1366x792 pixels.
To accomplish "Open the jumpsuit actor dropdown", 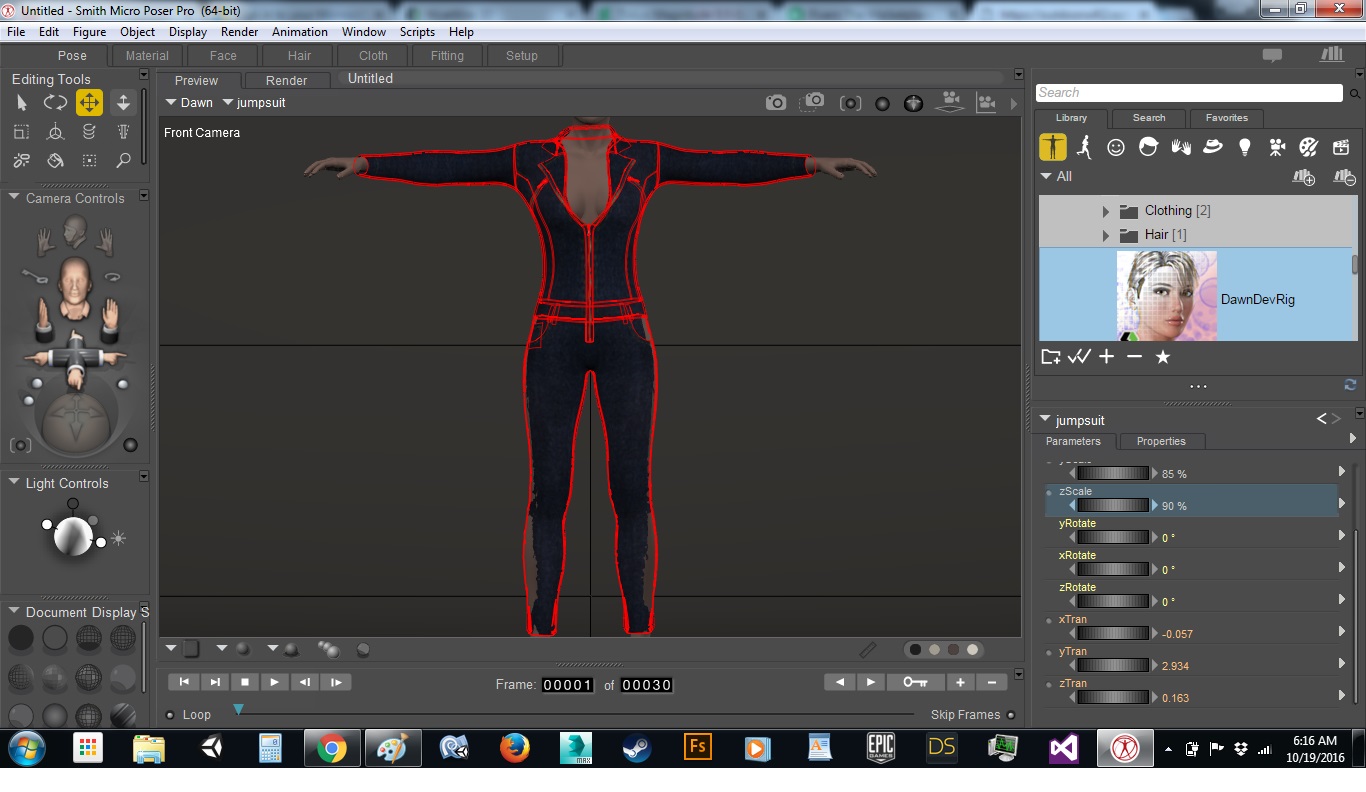I will pyautogui.click(x=254, y=103).
